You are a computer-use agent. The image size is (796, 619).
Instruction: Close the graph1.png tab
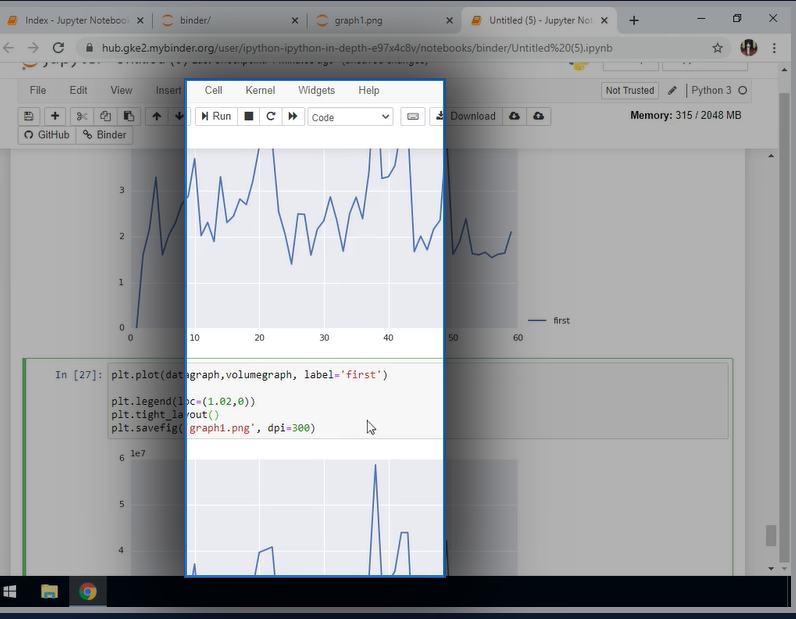449,20
